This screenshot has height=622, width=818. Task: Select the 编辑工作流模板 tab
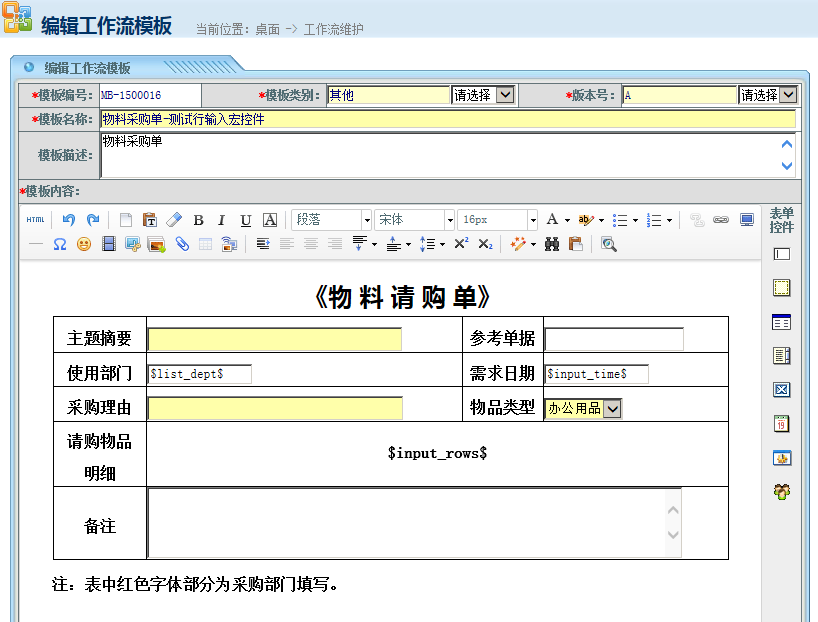click(x=87, y=68)
